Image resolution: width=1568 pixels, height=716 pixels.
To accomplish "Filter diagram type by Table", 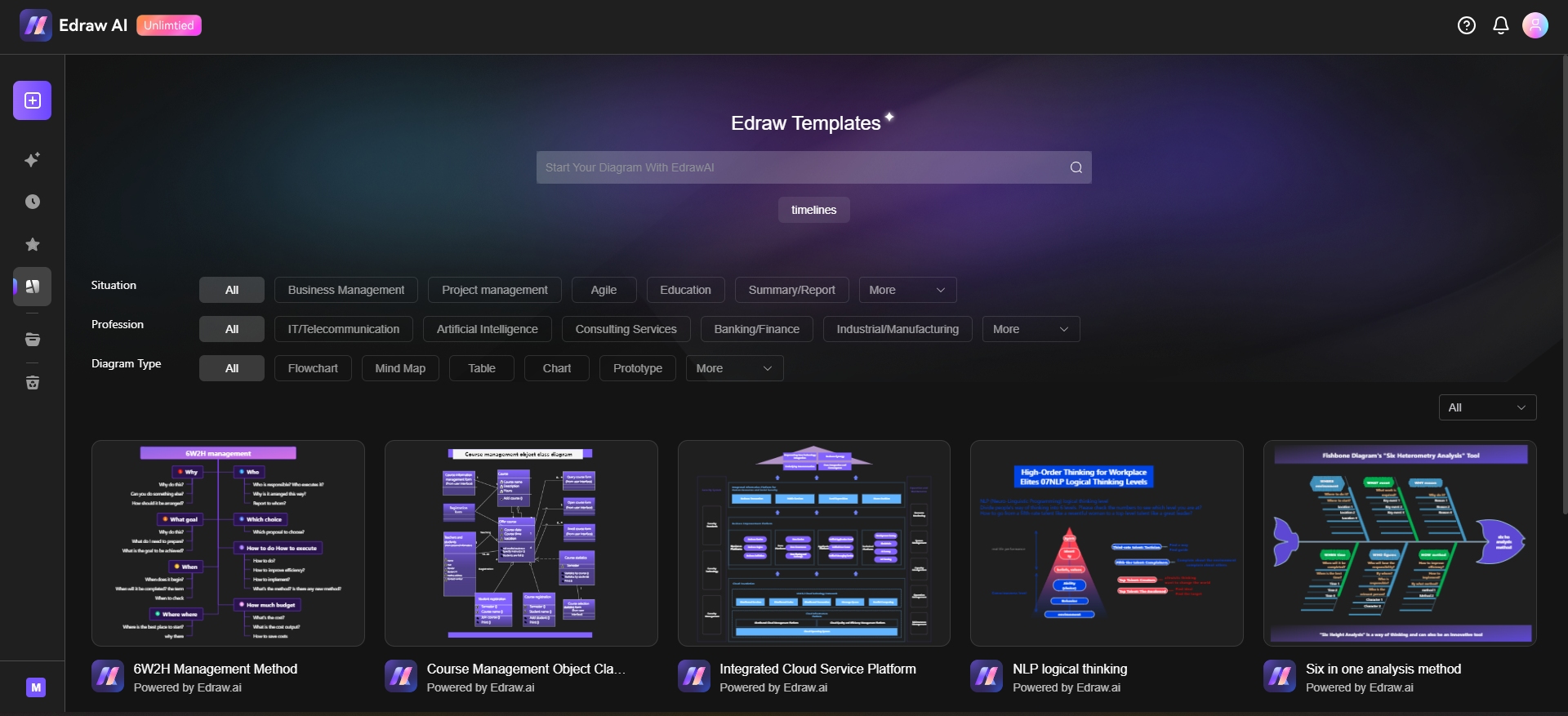I will tap(482, 368).
